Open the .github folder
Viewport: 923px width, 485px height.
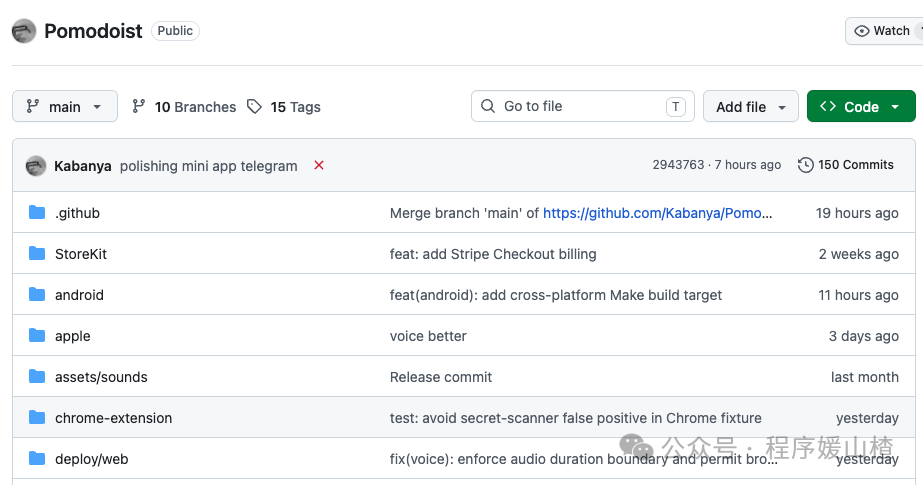pos(77,213)
